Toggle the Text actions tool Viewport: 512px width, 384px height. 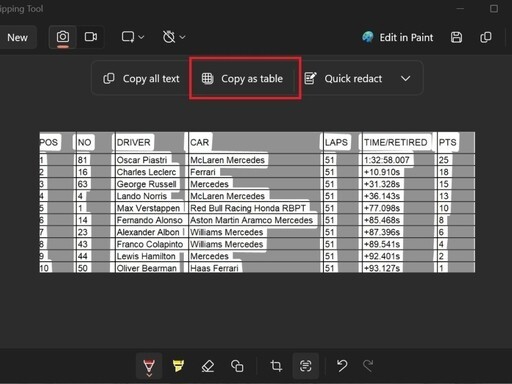click(306, 366)
